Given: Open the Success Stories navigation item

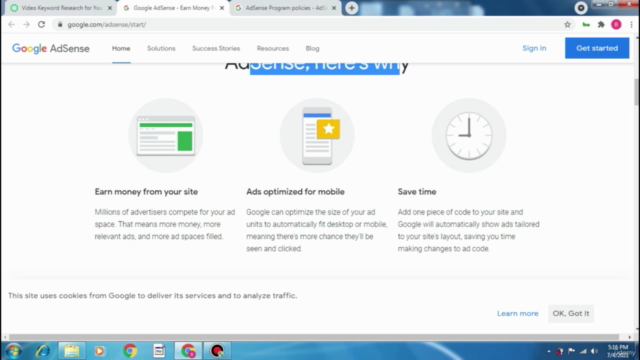Looking at the screenshot, I should point(216,48).
